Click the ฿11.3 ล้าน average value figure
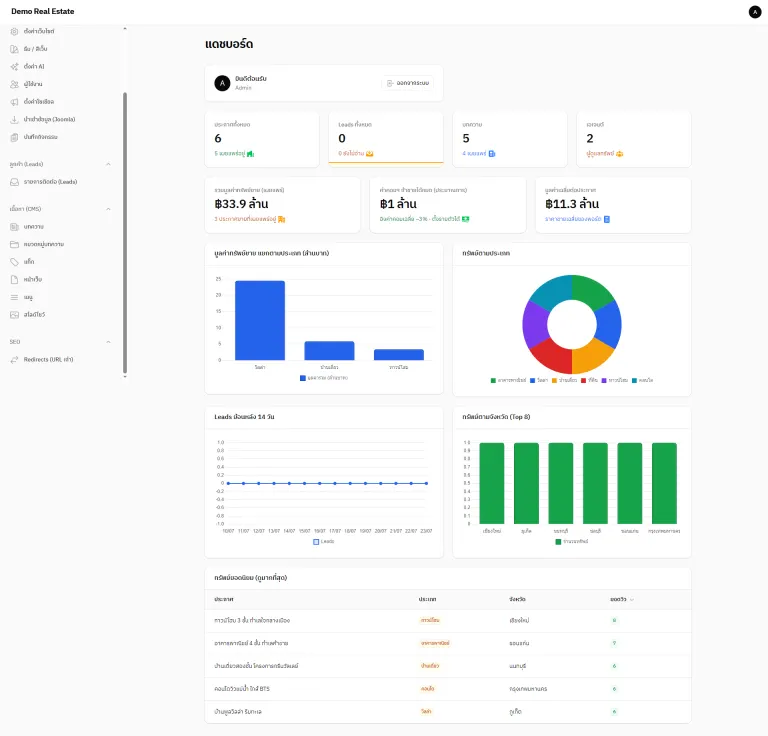This screenshot has width=768, height=736. point(572,204)
